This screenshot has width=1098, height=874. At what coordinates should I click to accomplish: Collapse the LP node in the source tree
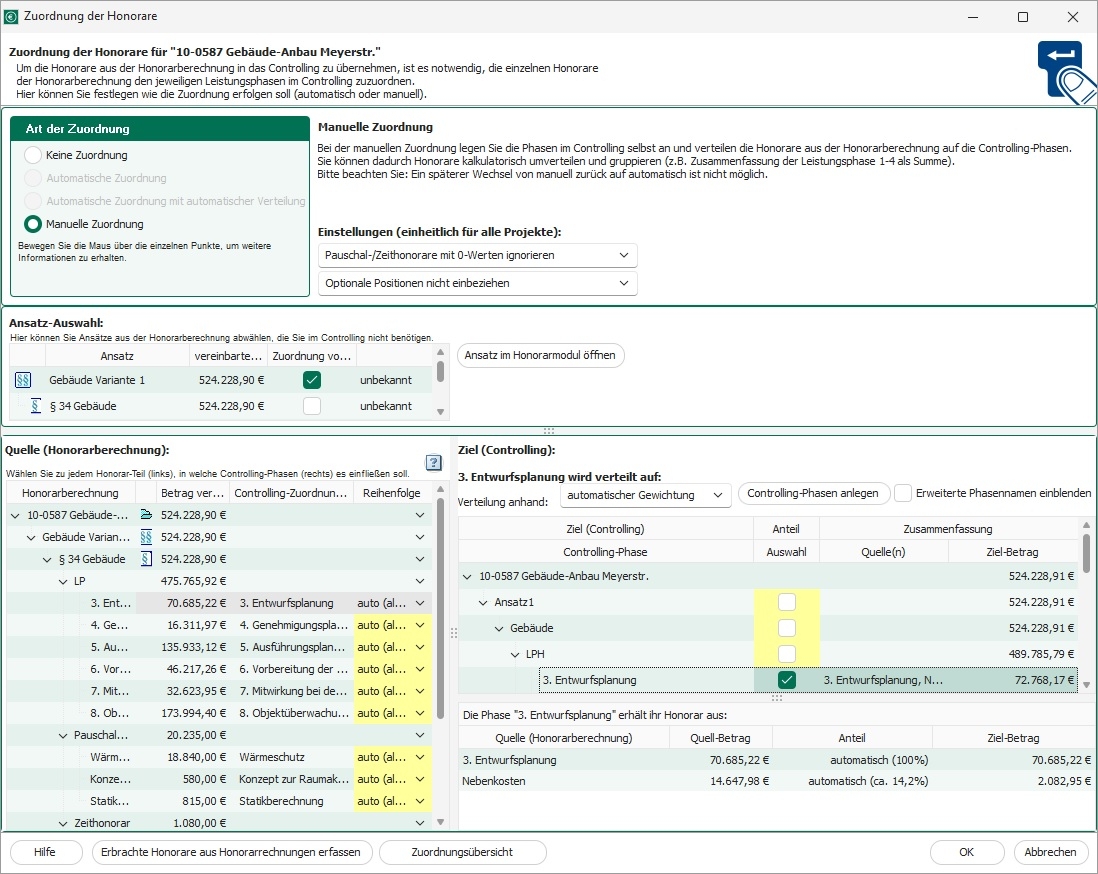pyautogui.click(x=63, y=581)
